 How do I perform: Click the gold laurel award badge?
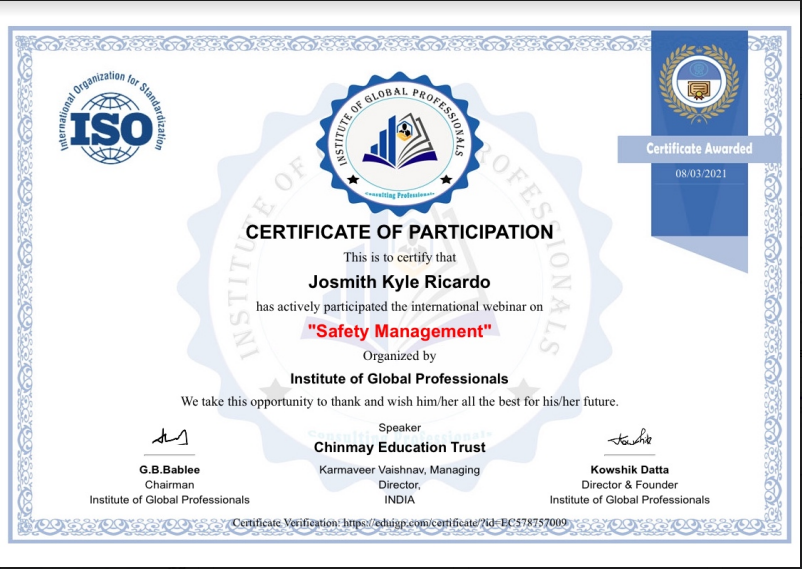pos(699,83)
